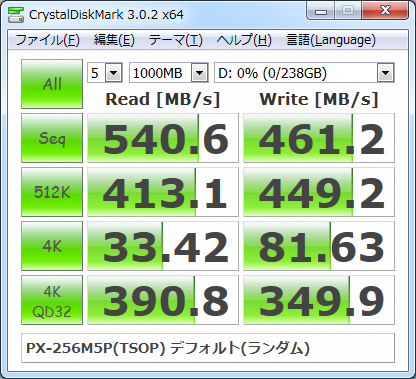Start the 512K test

(52, 192)
